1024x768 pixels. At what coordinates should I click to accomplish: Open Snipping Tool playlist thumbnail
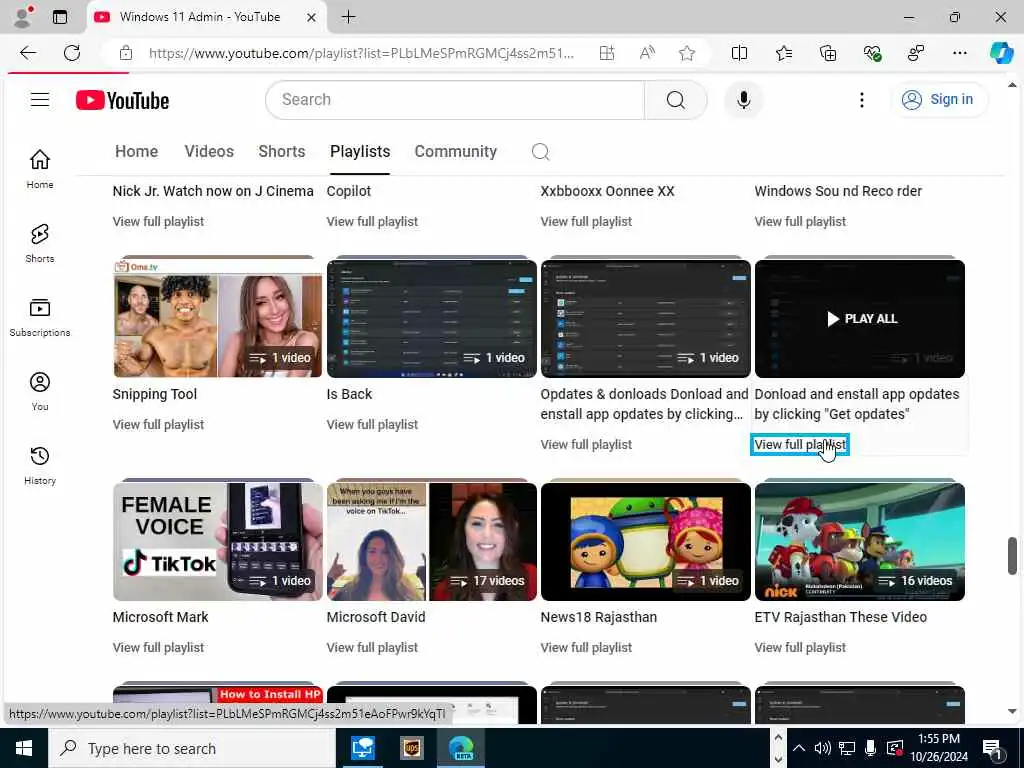coord(217,319)
